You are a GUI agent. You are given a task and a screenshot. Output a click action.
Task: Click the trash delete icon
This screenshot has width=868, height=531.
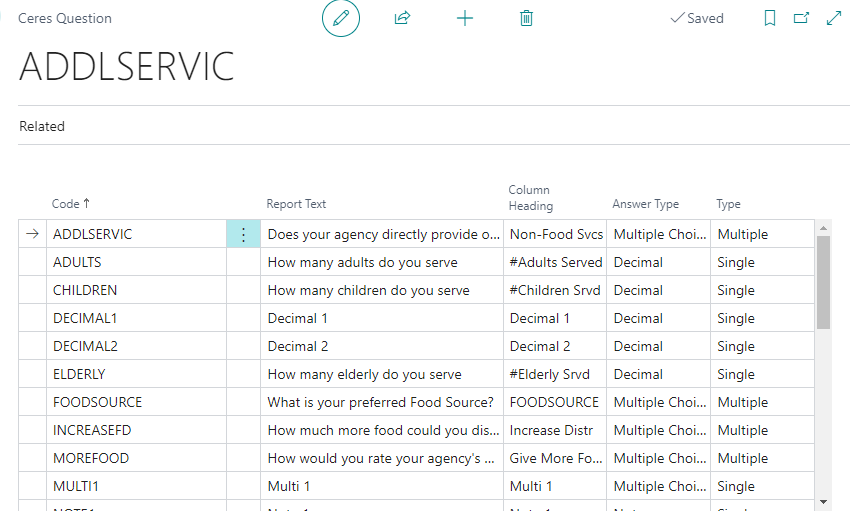pyautogui.click(x=526, y=18)
